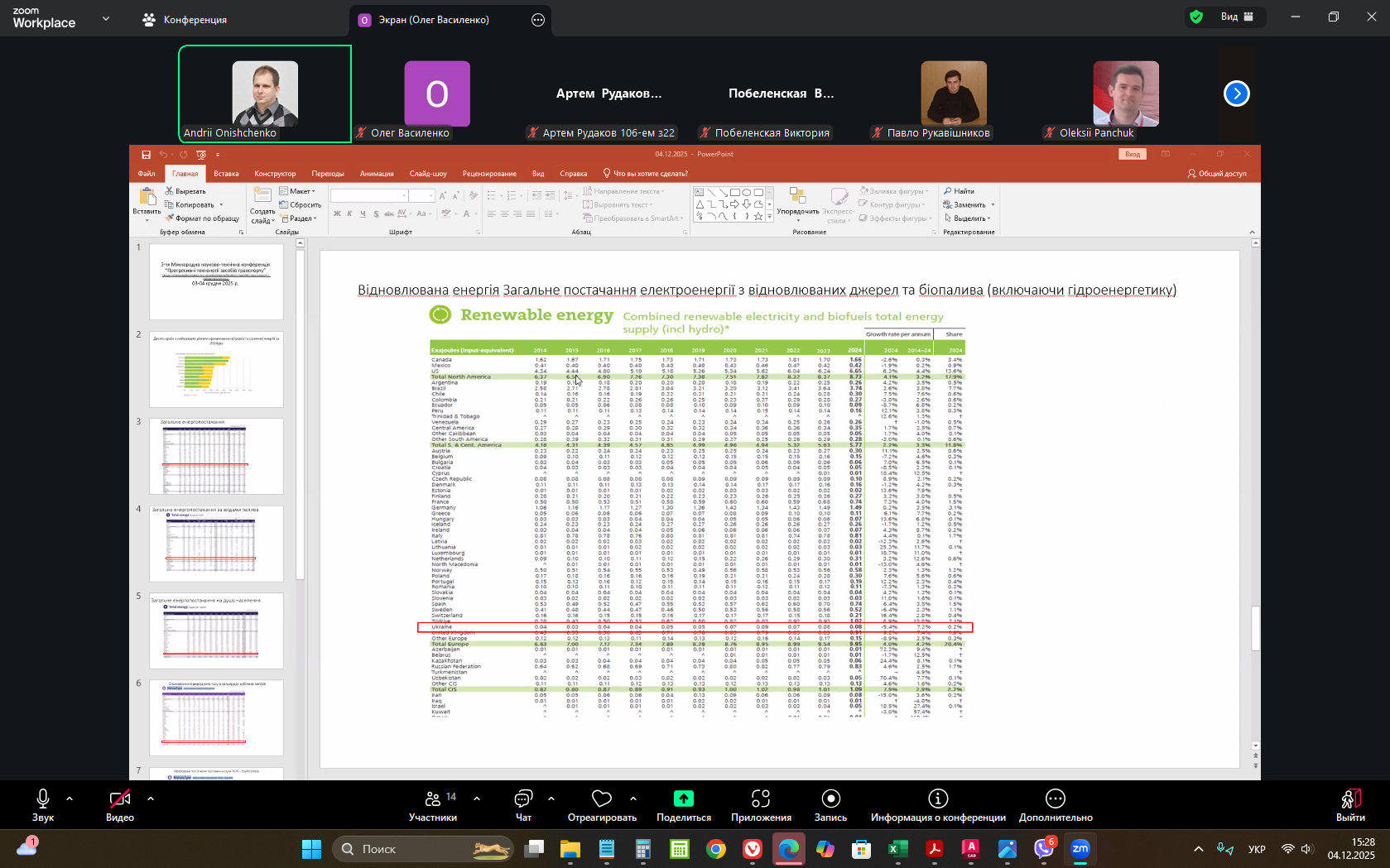The image size is (1390, 868).
Task: Open Windows Start menu on taskbar
Action: click(x=312, y=849)
